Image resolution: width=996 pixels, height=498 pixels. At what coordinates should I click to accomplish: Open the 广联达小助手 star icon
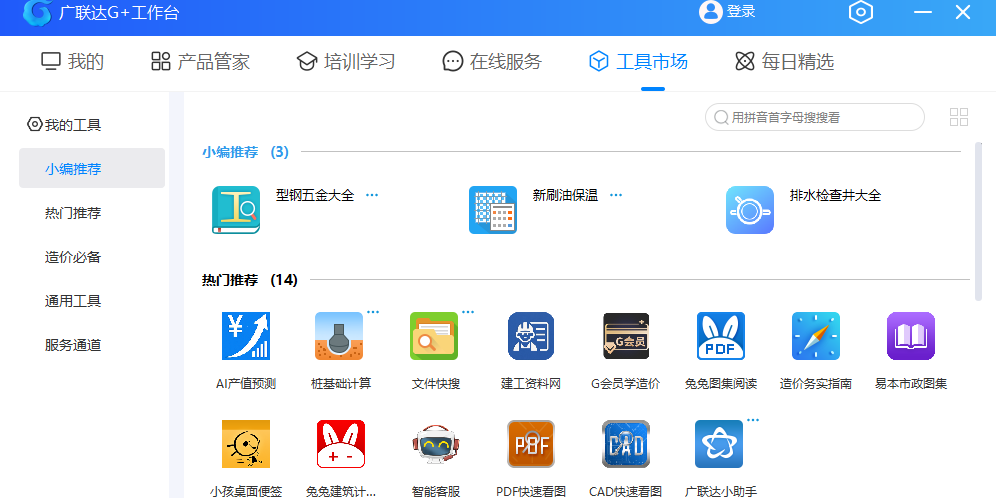pyautogui.click(x=719, y=444)
